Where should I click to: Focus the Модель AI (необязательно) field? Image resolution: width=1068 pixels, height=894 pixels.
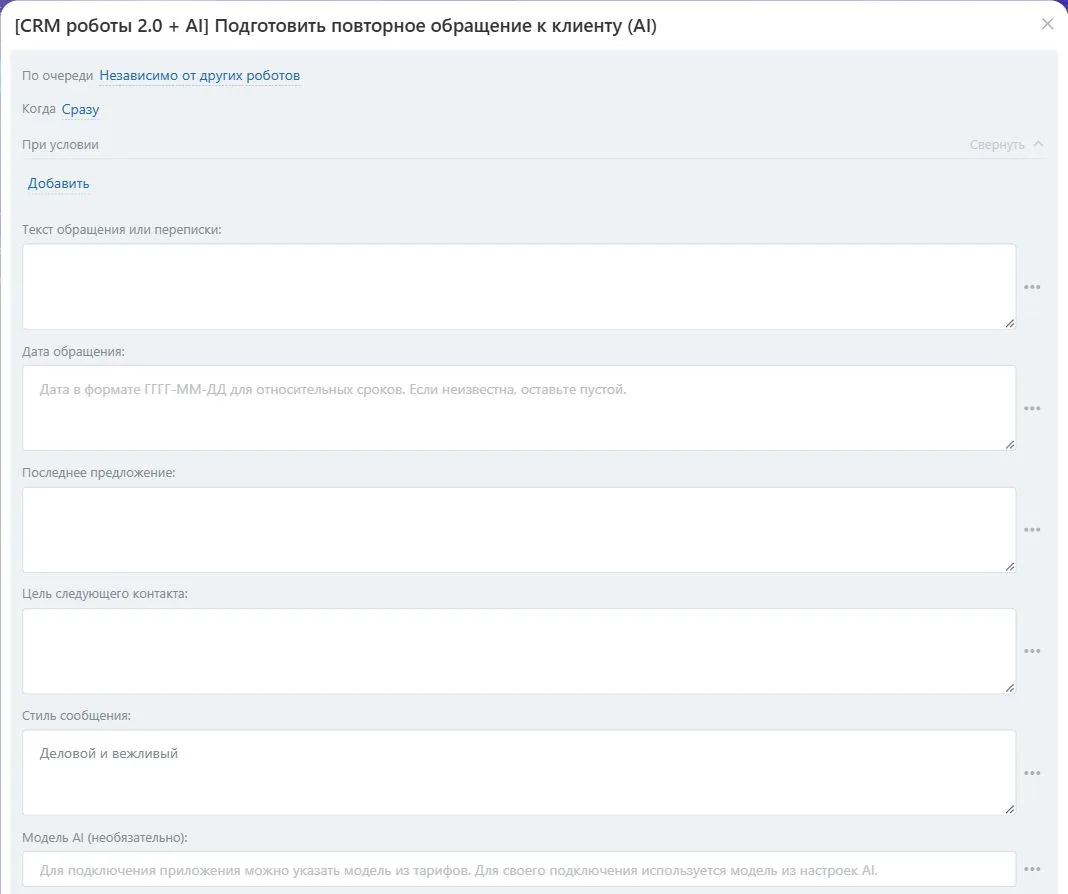point(519,870)
